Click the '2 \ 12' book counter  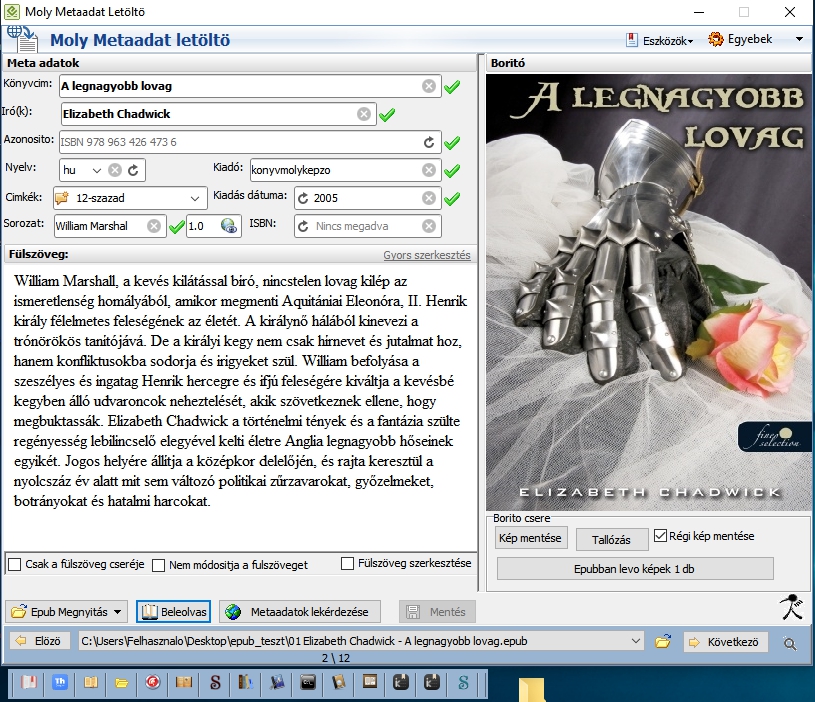point(336,658)
